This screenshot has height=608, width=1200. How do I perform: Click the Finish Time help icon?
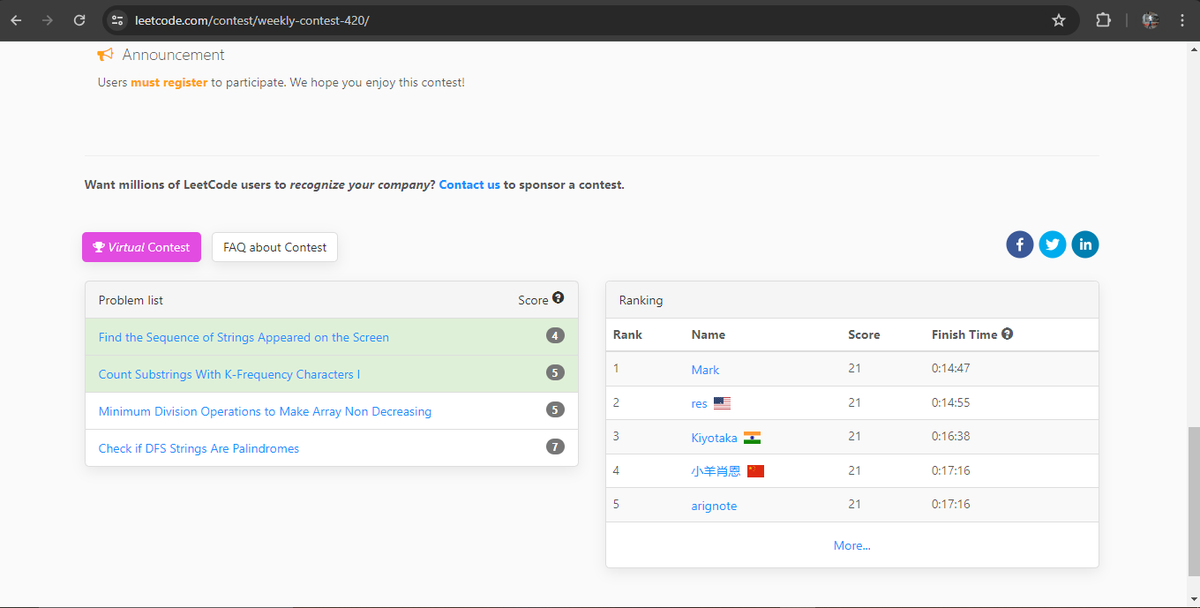(1007, 334)
